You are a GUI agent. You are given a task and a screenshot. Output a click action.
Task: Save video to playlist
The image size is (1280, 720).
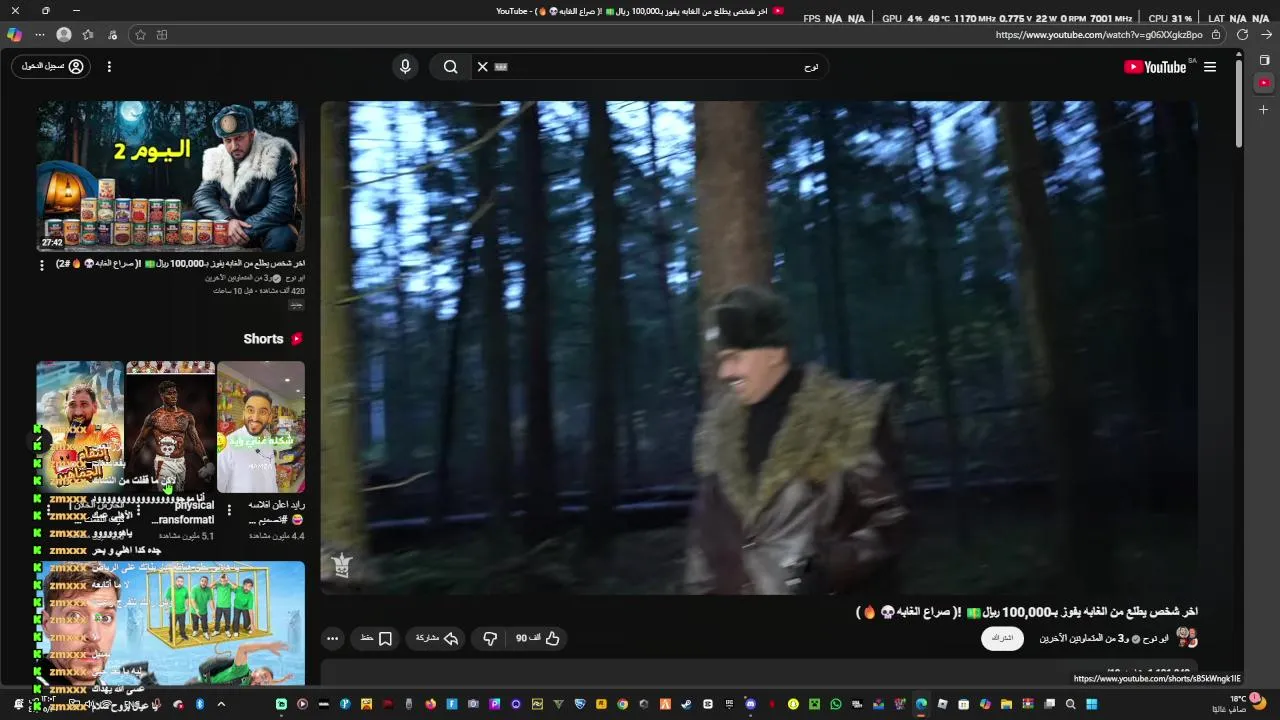coord(377,638)
